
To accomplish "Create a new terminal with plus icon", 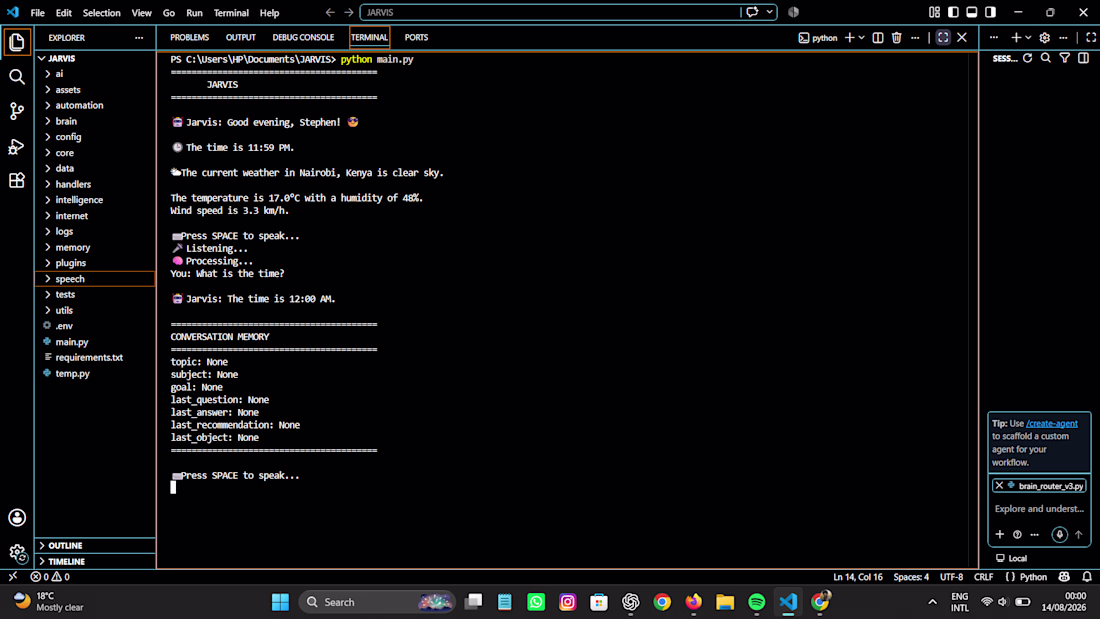I will point(850,38).
